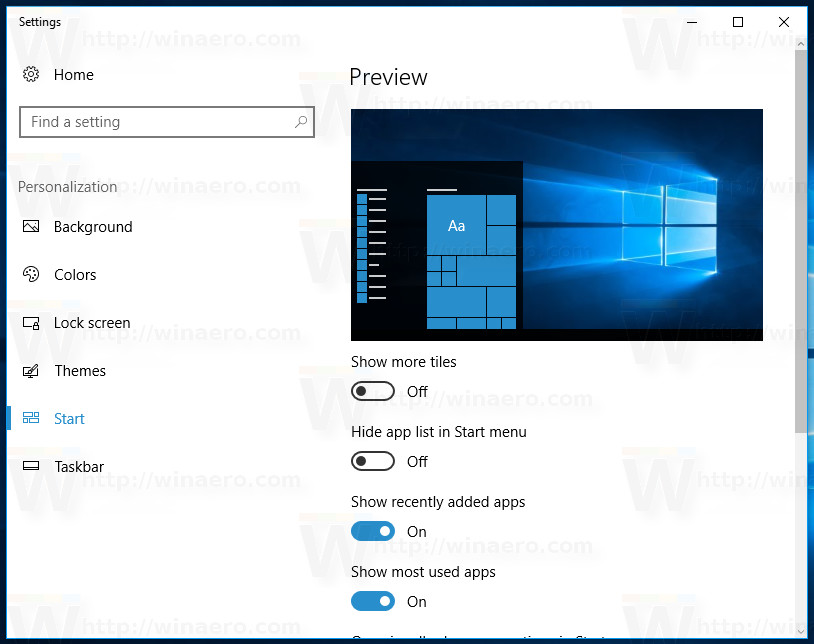The height and width of the screenshot is (644, 814).
Task: Select the Colors palette icon in sidebar
Action: [x=30, y=274]
